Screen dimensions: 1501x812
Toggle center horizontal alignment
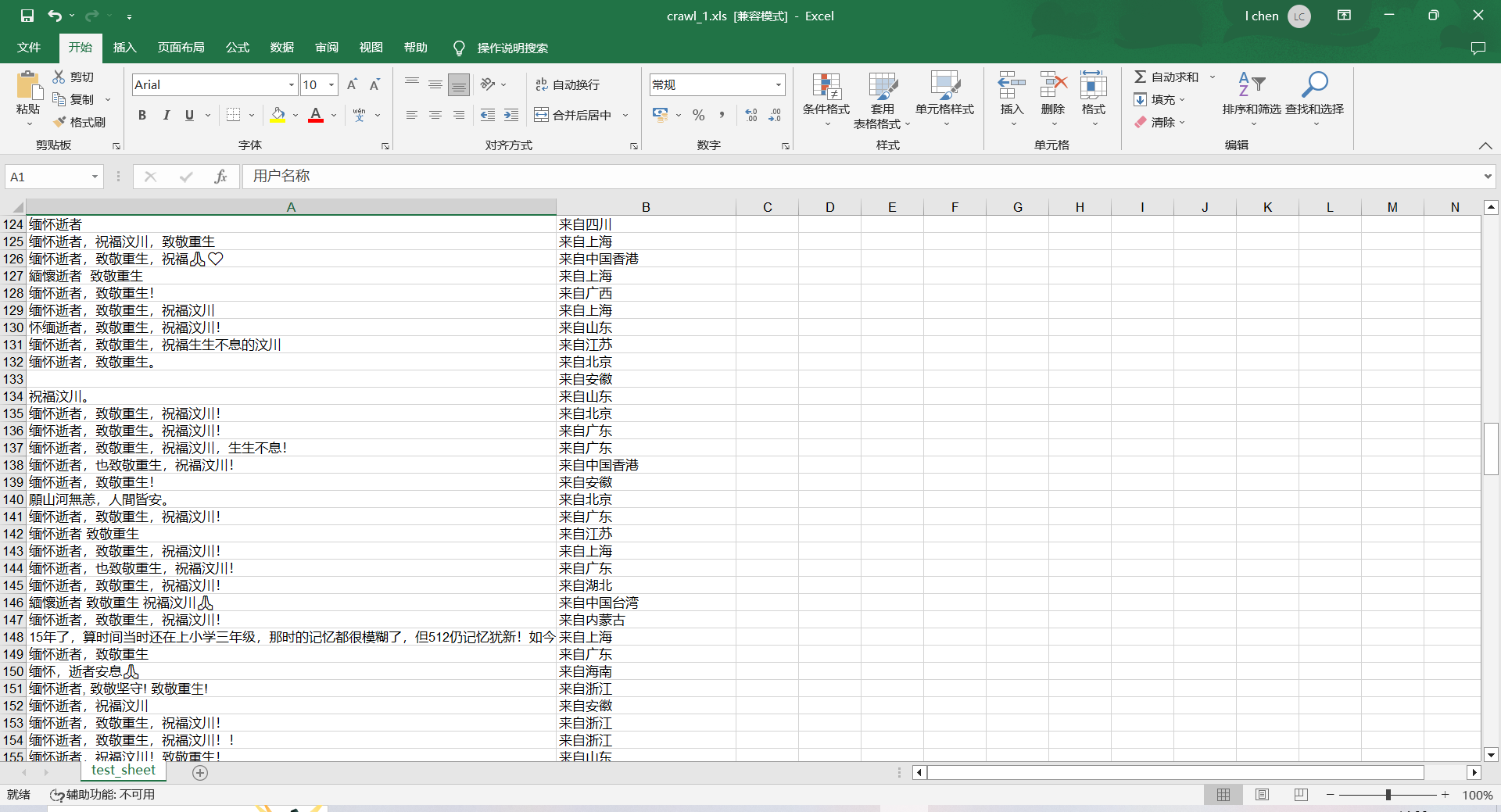click(435, 115)
